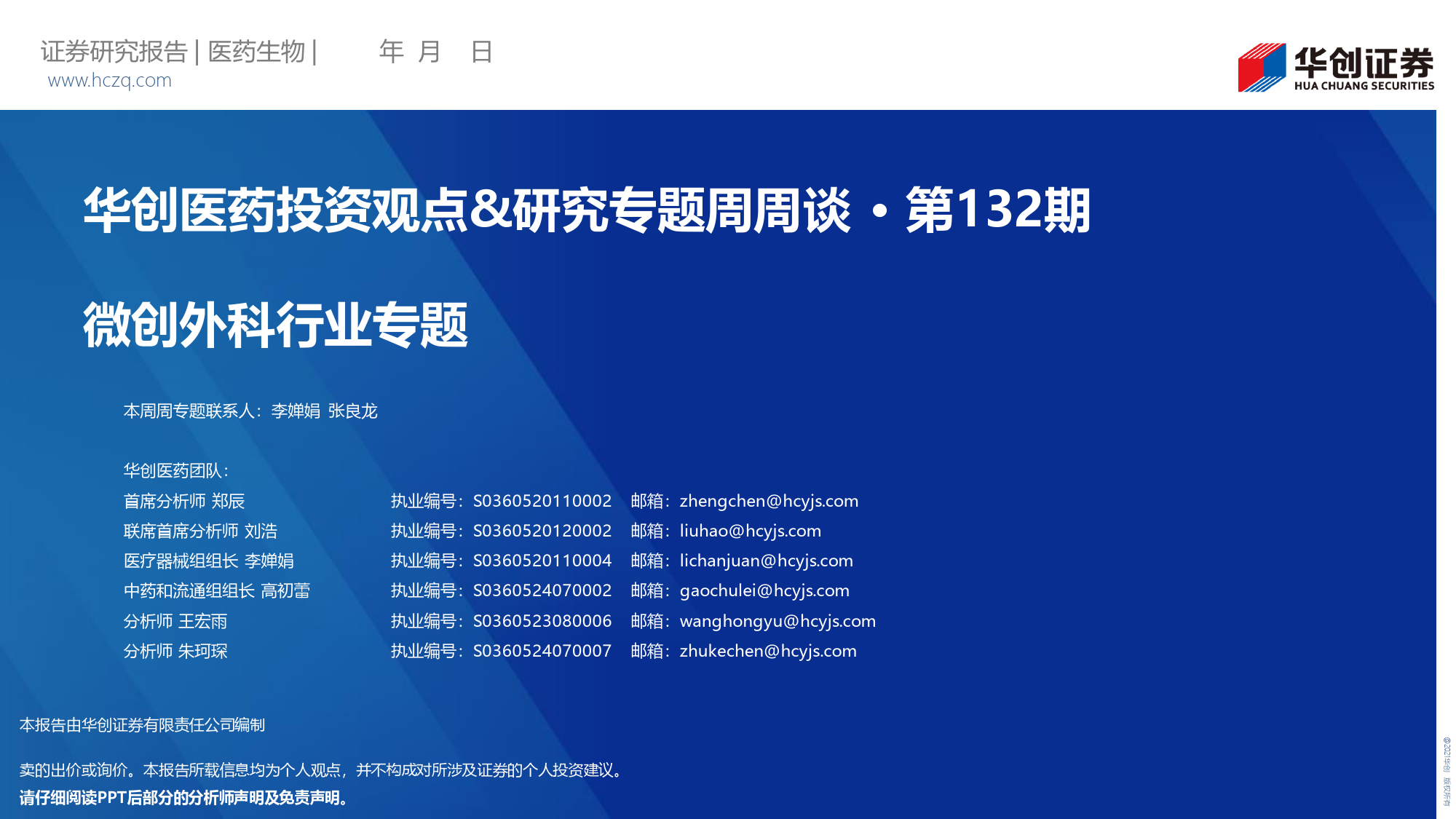This screenshot has height=819, width=1456.
Task: Click email lichanjuan@hcyjs.com
Action: 766,561
